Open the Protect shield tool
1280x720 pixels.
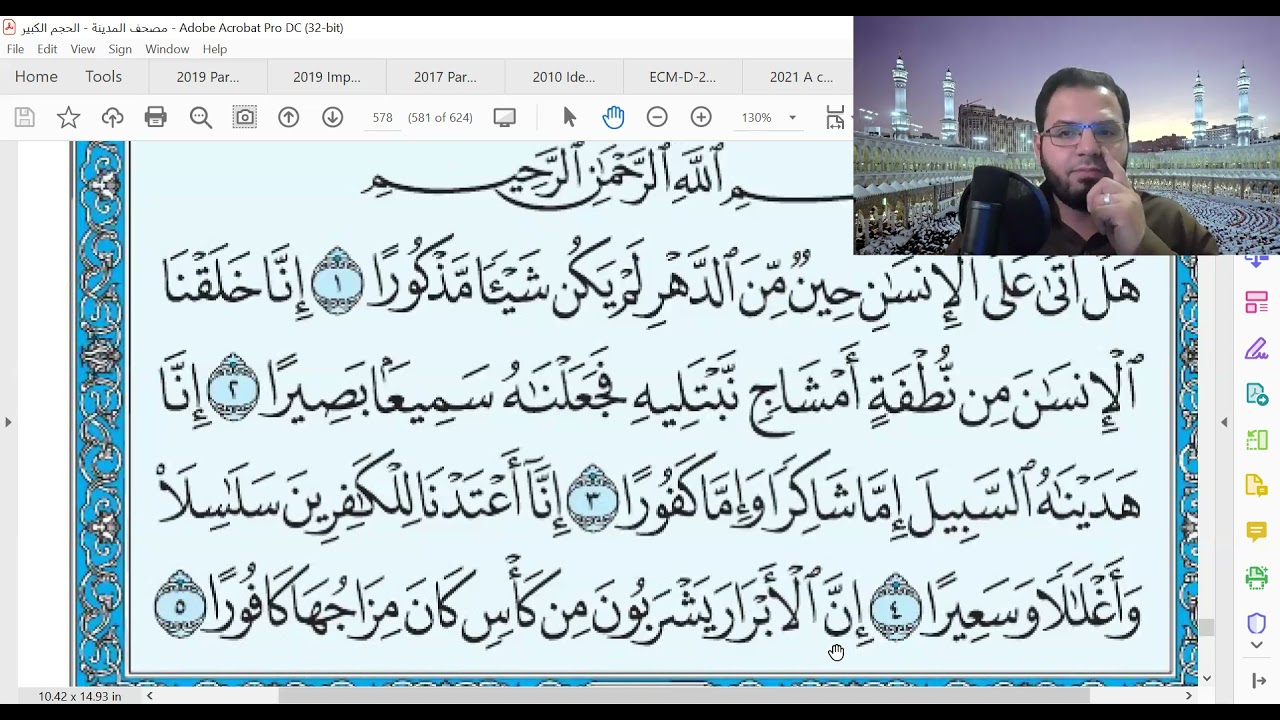(1257, 623)
